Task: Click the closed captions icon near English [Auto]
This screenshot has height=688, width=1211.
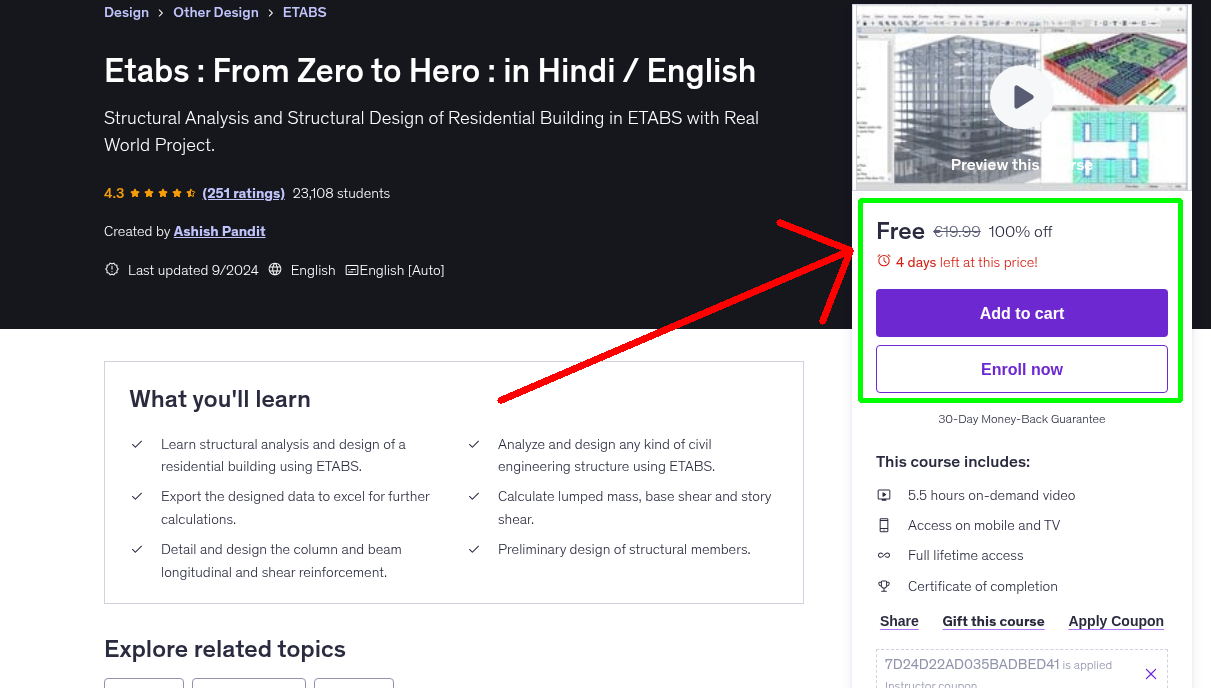Action: [x=351, y=270]
